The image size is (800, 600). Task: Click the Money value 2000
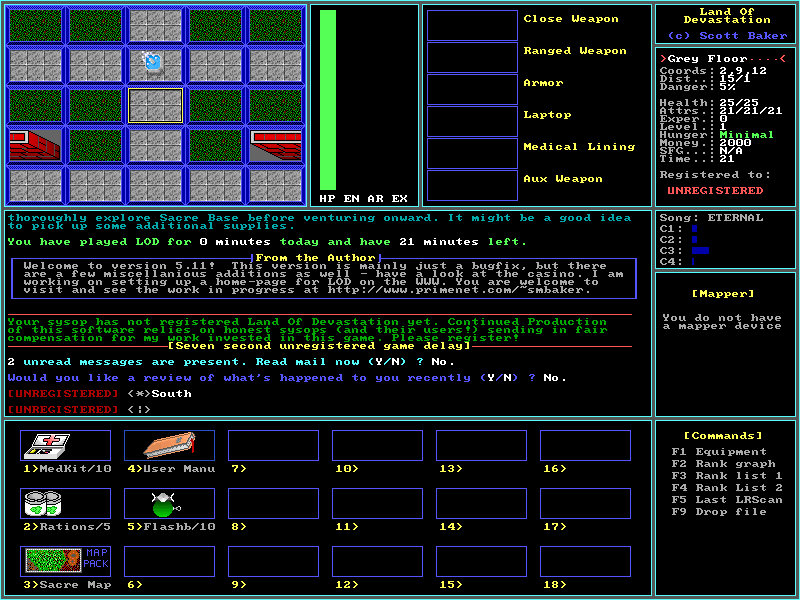coord(735,143)
